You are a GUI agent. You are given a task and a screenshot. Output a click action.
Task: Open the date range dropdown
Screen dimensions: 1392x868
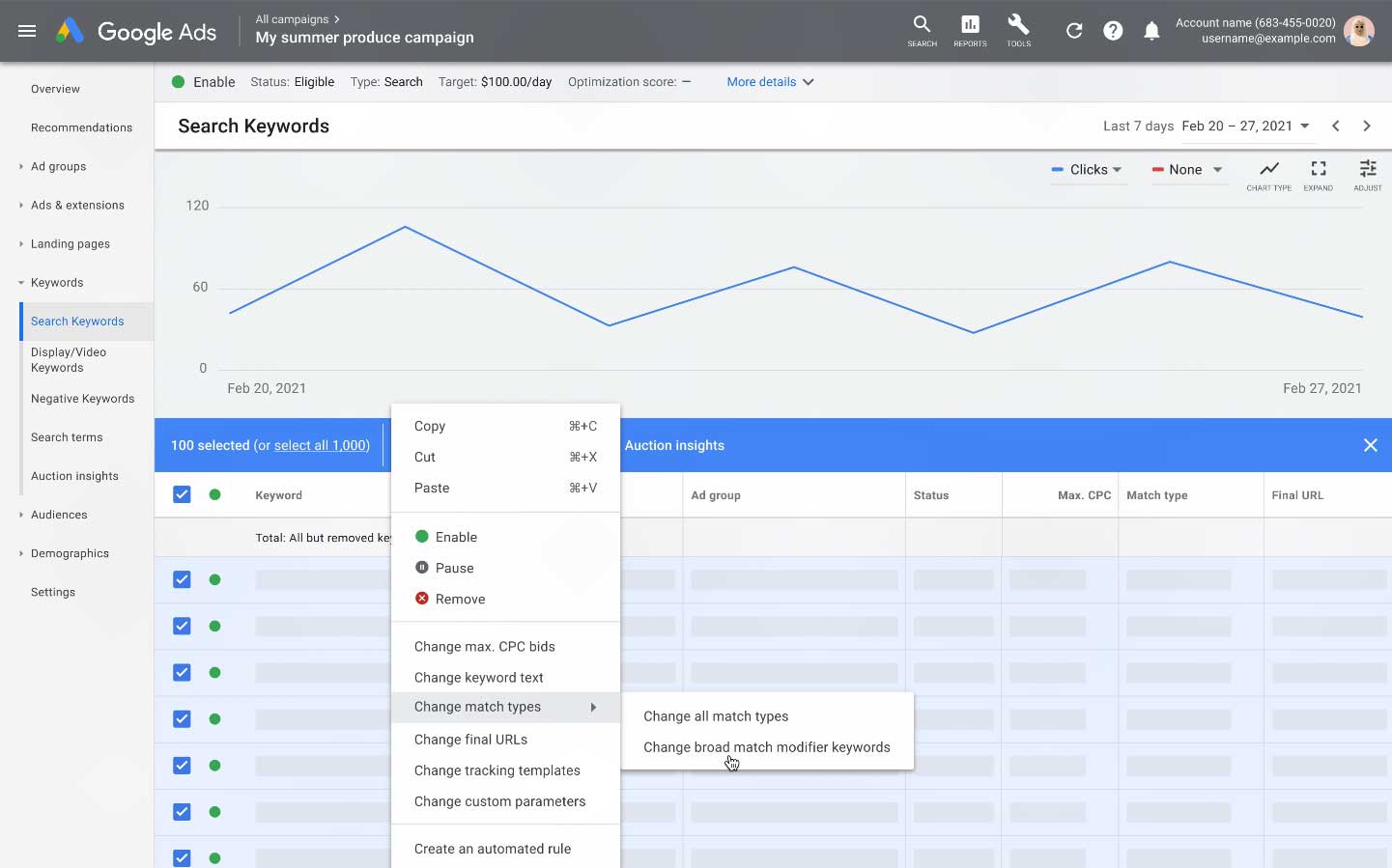pyautogui.click(x=1246, y=126)
